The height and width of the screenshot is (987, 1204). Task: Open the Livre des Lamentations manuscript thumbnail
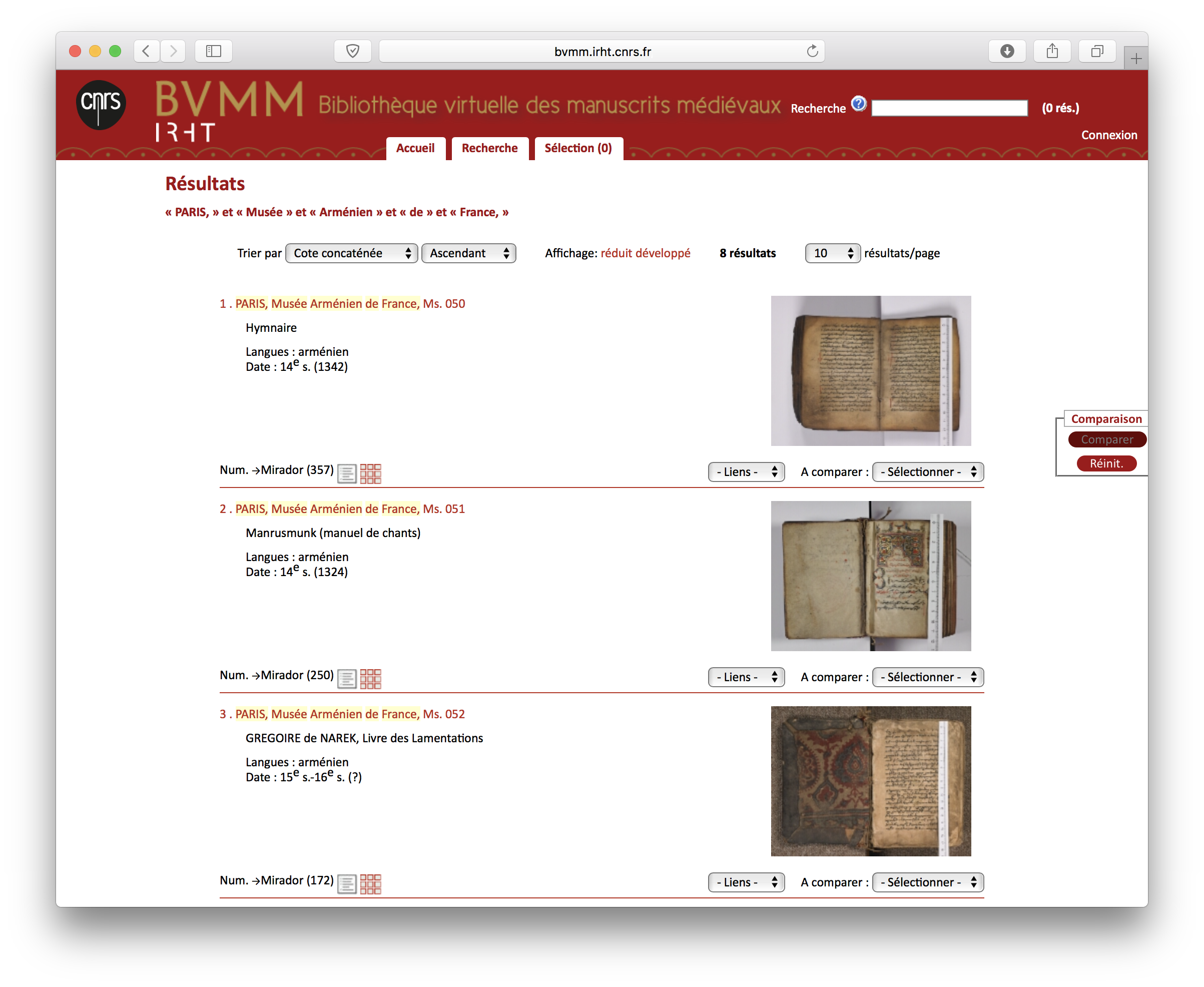click(871, 781)
